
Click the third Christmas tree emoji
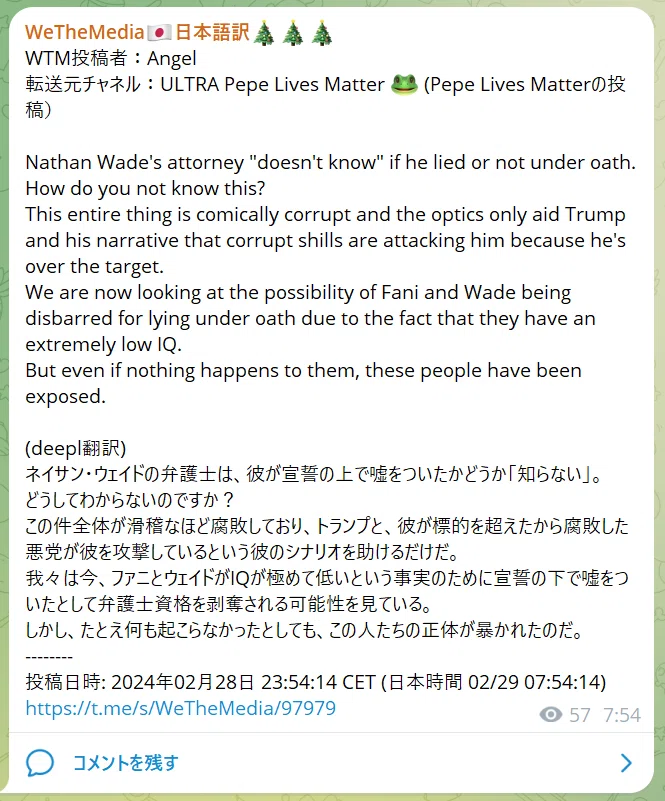(x=322, y=33)
